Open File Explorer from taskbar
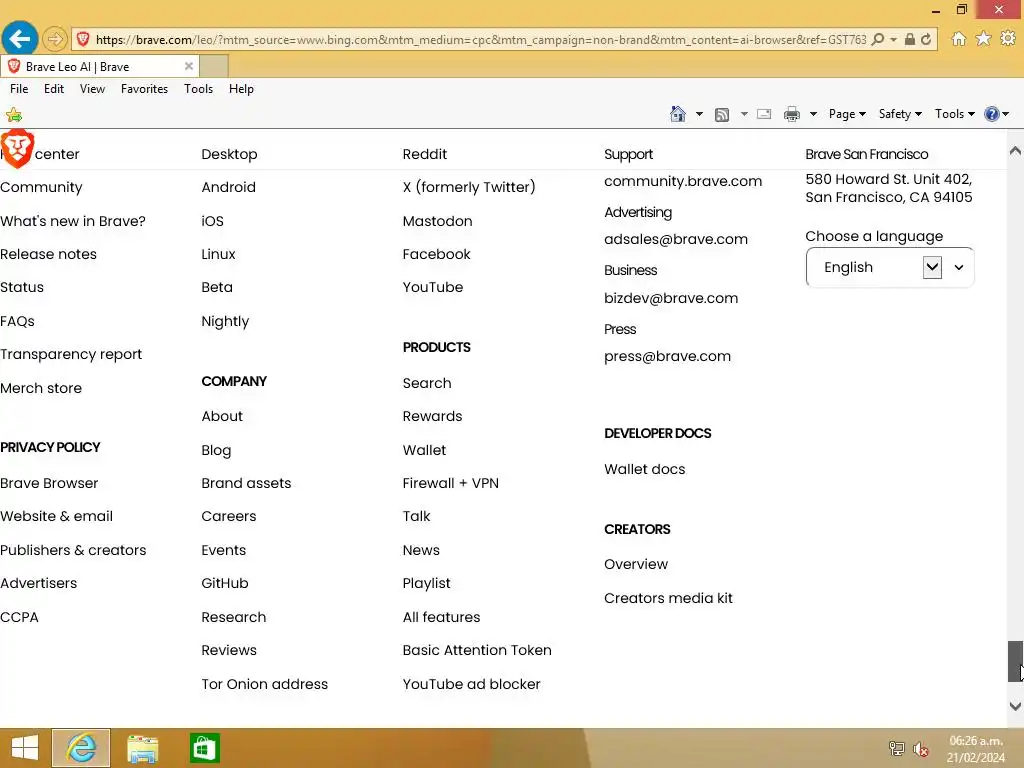This screenshot has width=1024, height=768. 142,748
